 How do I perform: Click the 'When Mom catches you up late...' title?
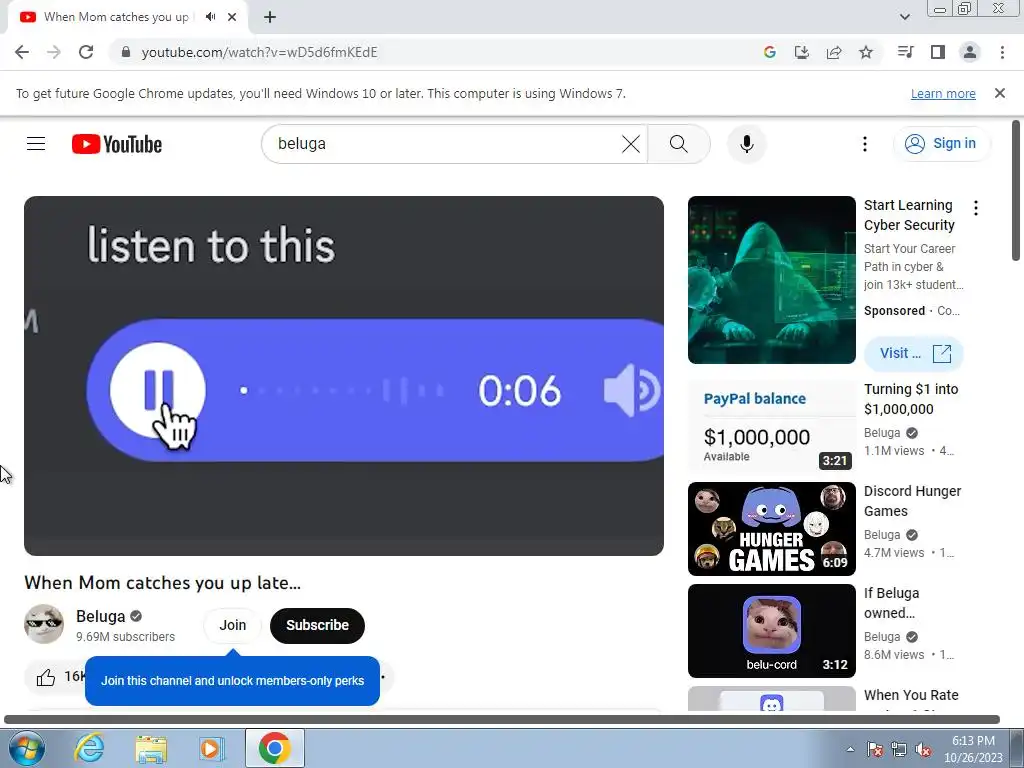click(x=163, y=583)
